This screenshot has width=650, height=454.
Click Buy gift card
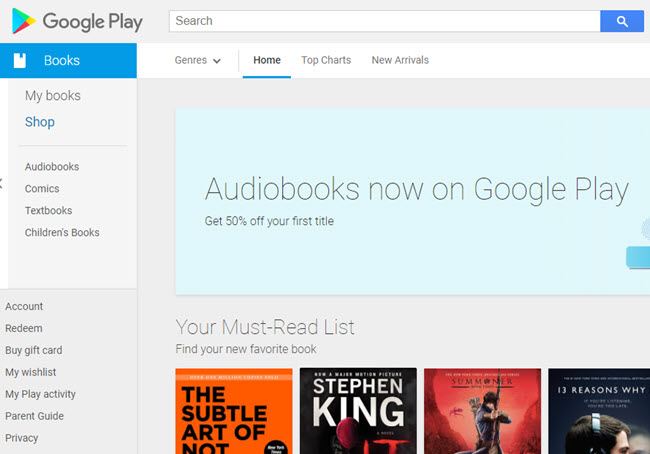coord(34,351)
